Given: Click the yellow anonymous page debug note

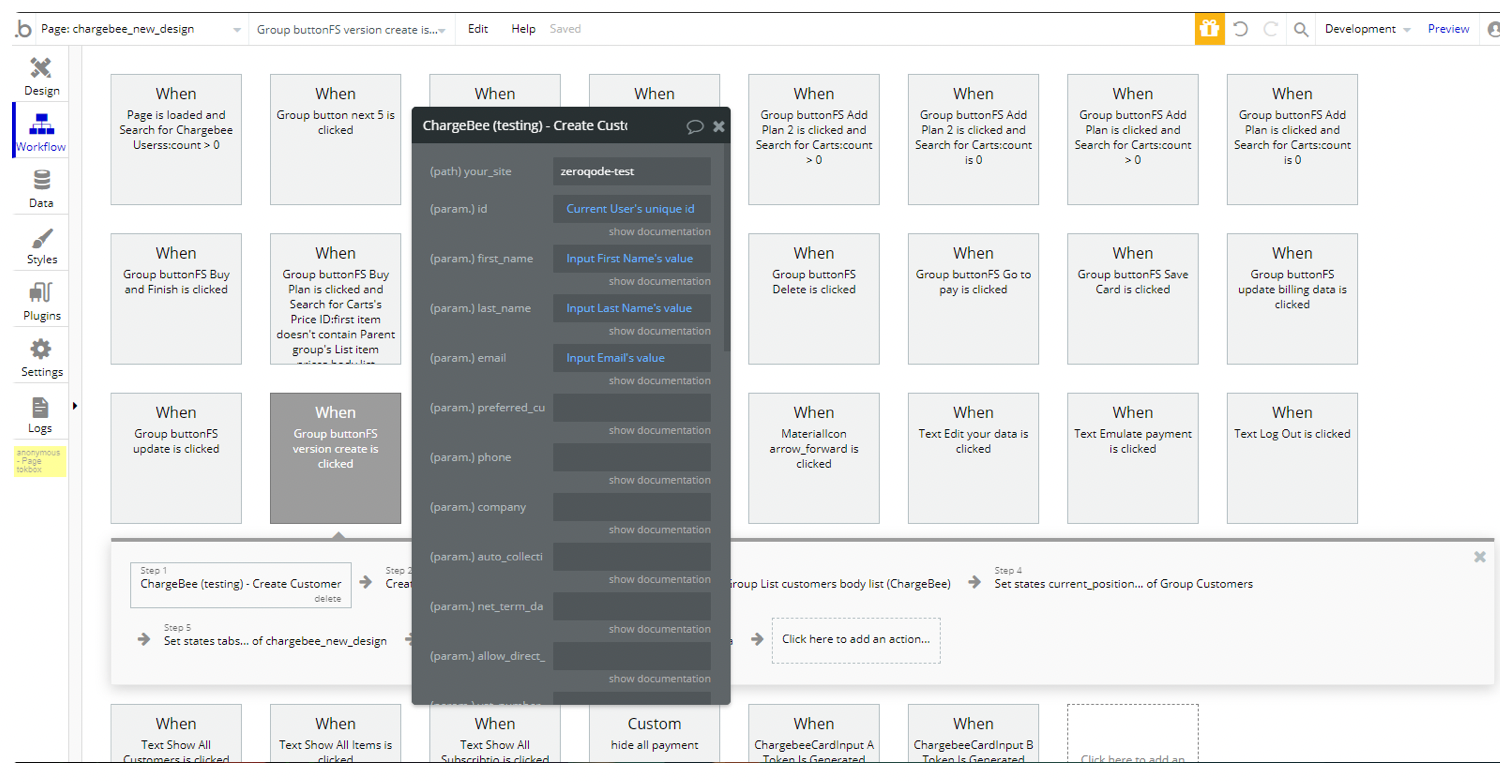Looking at the screenshot, I should [x=40, y=461].
